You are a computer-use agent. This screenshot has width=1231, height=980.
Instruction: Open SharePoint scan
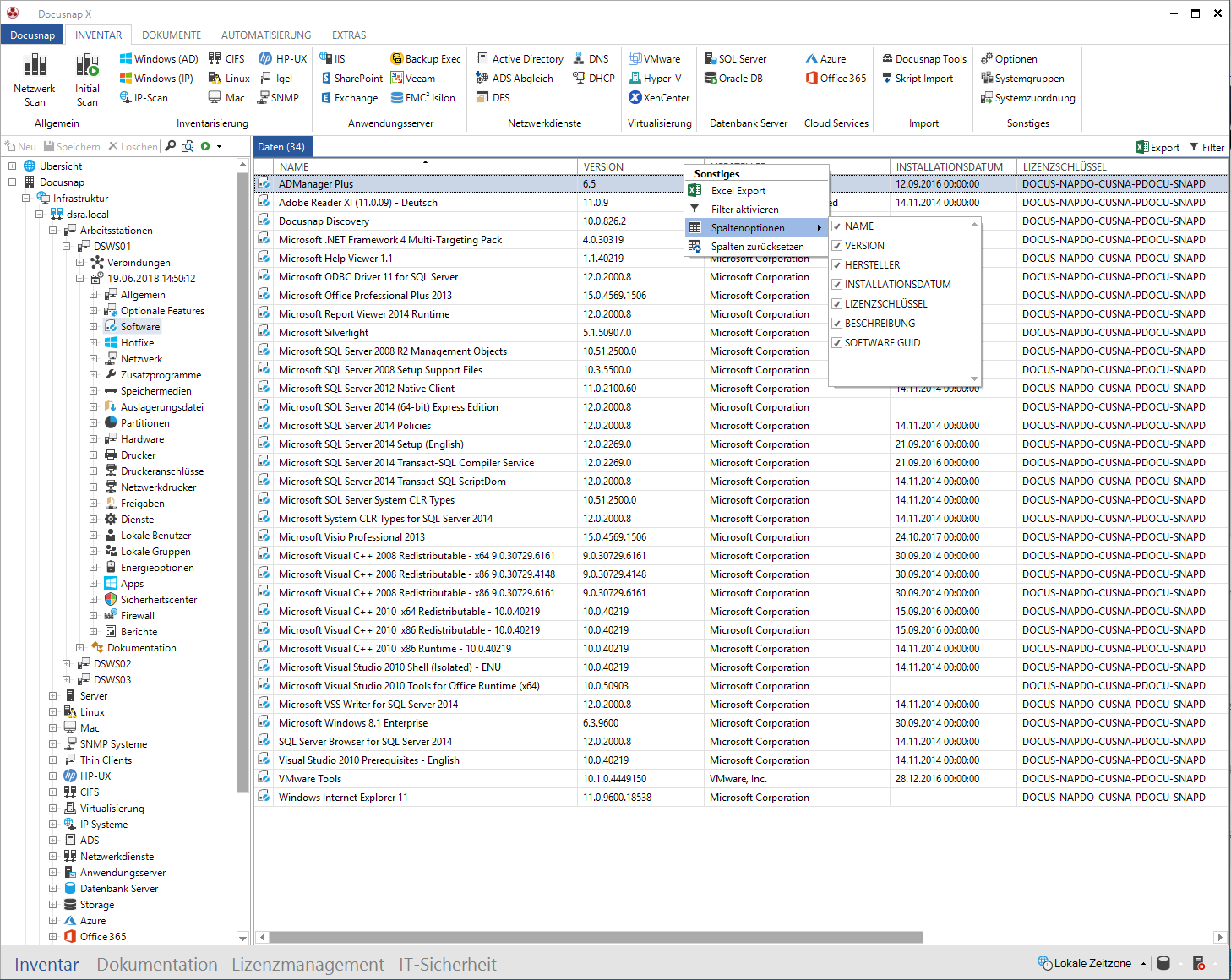351,79
